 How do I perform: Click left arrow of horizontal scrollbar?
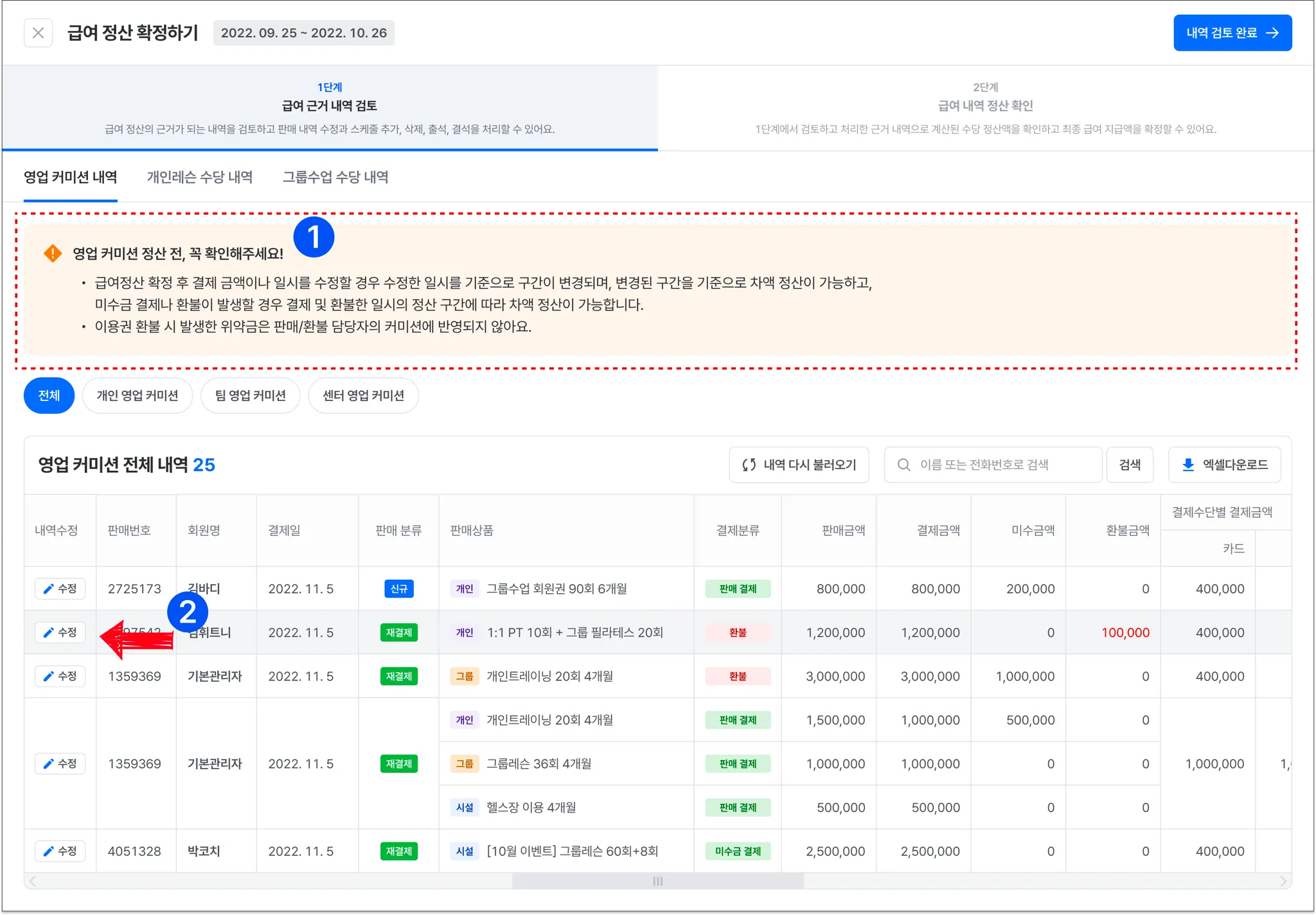tap(33, 881)
